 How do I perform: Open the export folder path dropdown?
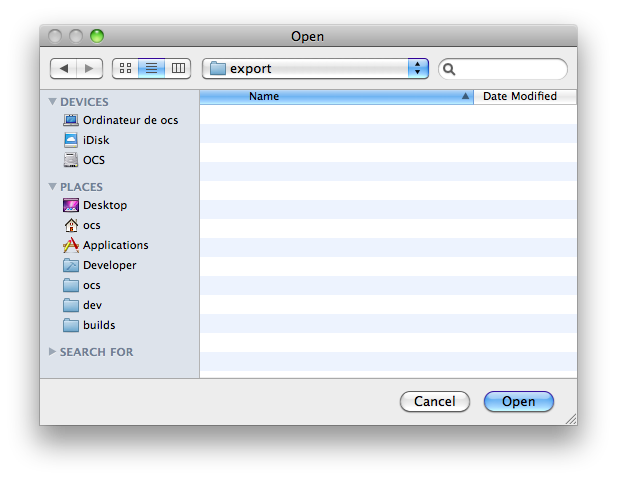point(315,69)
